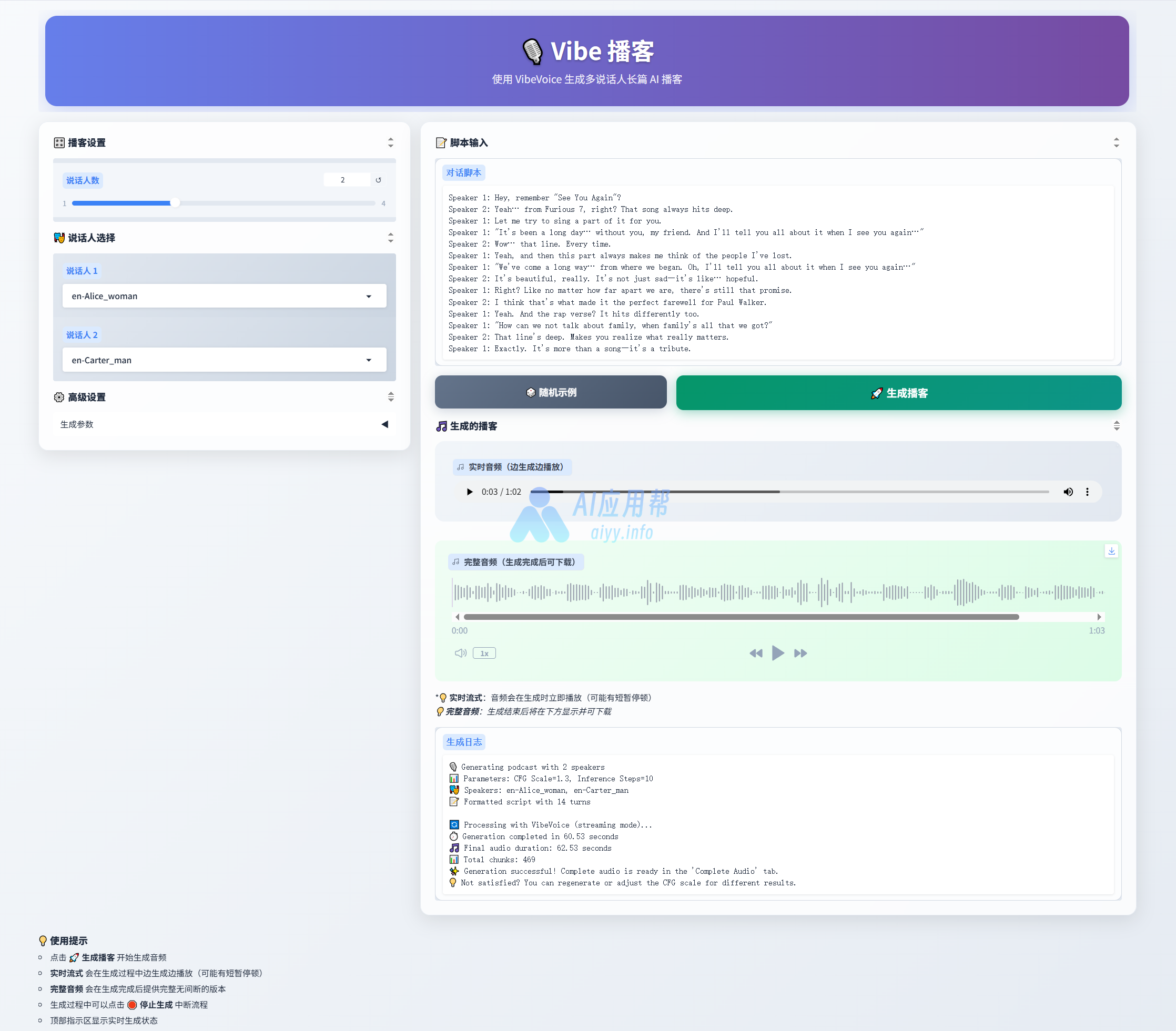This screenshot has width=1176, height=1031.
Task: Rewind the complete audio
Action: [x=755, y=653]
